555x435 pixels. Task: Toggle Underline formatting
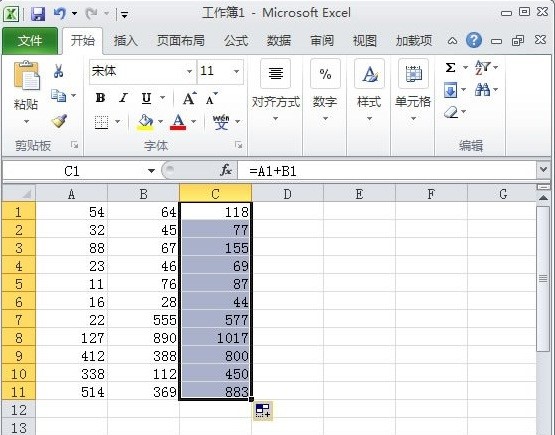(x=147, y=98)
